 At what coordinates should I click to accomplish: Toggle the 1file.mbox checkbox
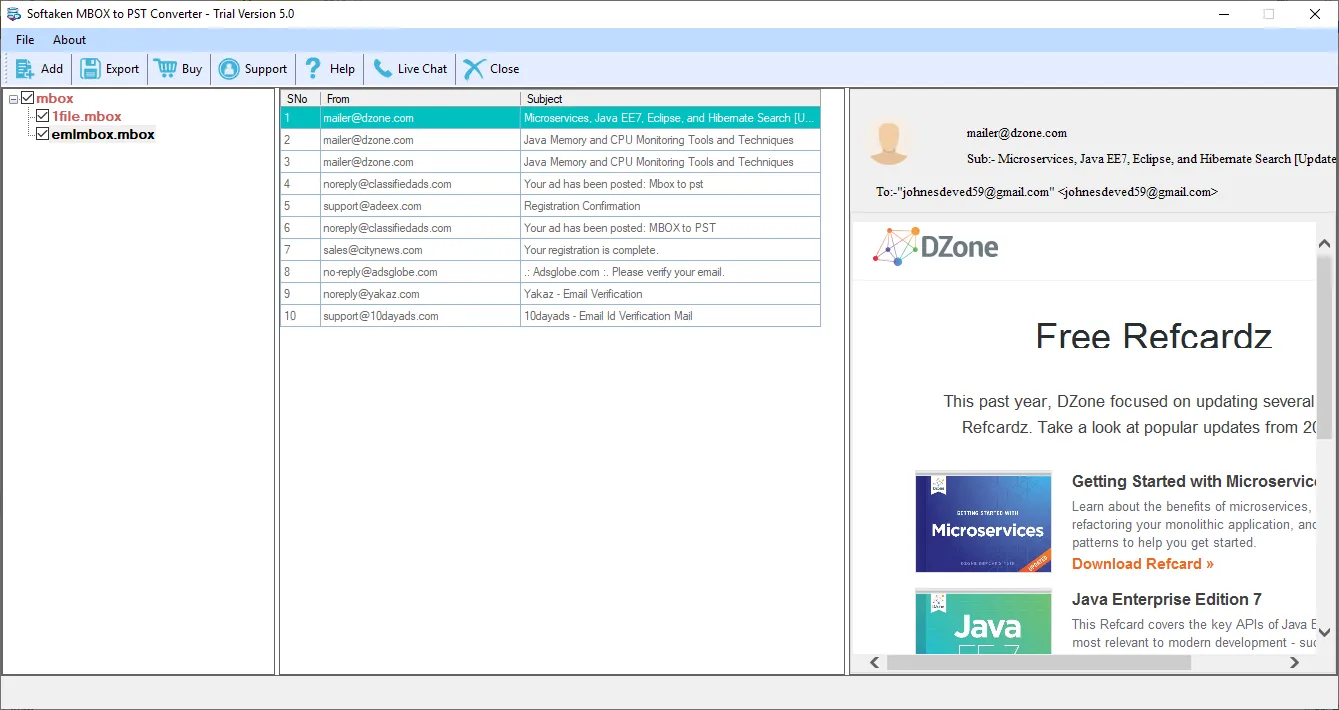click(x=43, y=116)
